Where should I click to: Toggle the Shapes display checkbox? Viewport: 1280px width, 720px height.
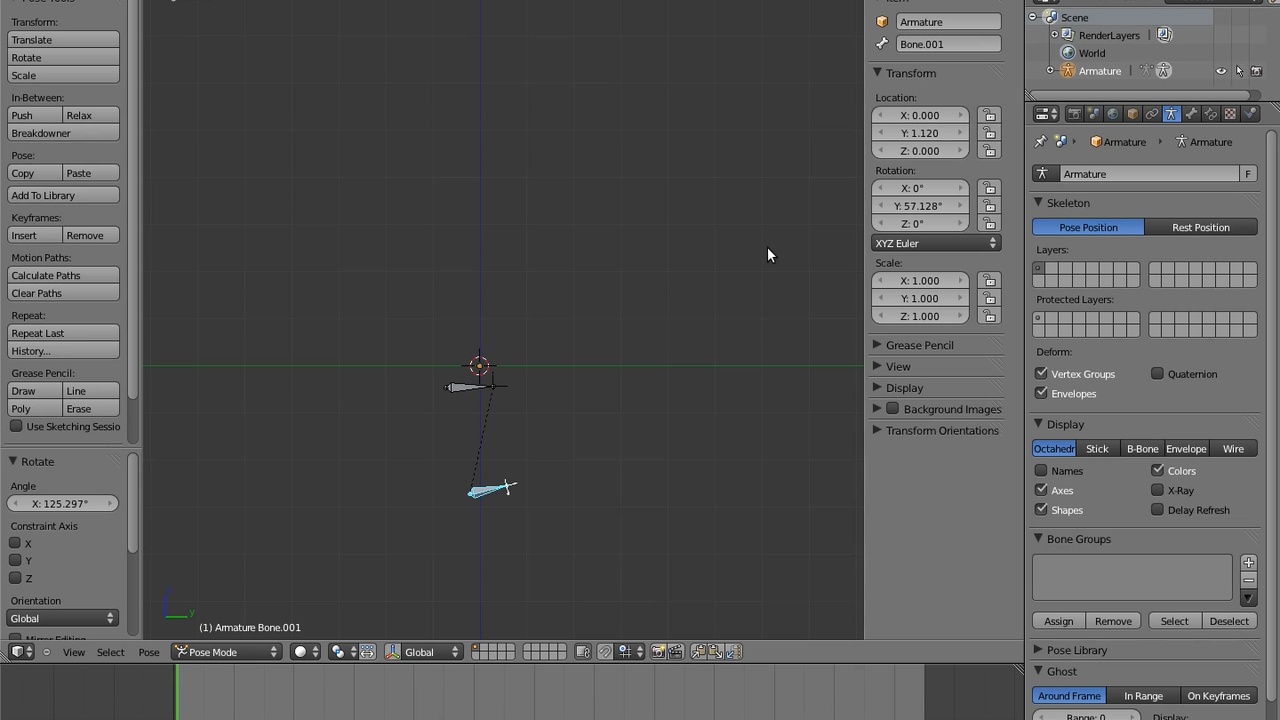coord(1041,510)
